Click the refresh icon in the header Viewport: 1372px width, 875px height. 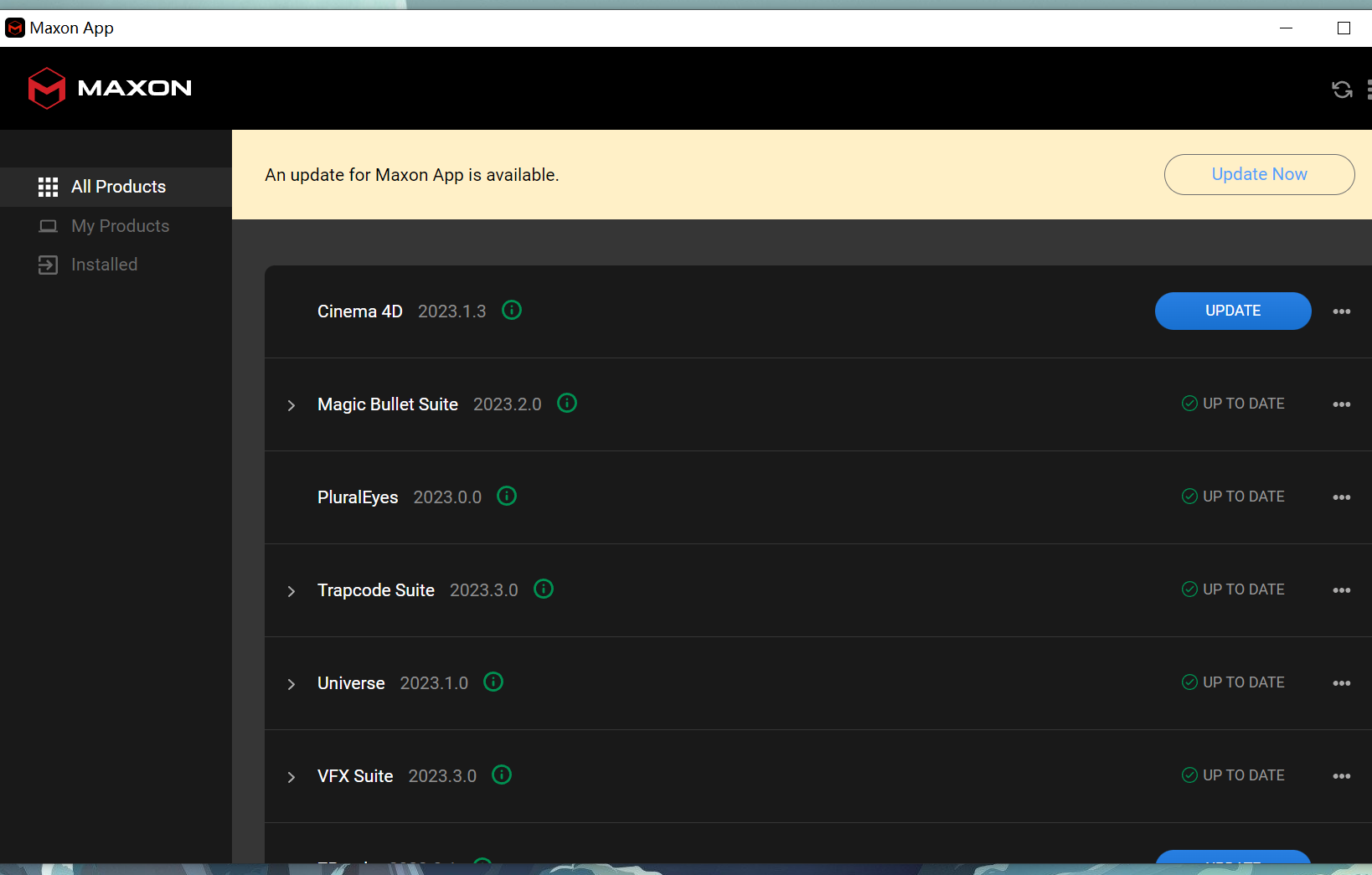click(x=1342, y=90)
